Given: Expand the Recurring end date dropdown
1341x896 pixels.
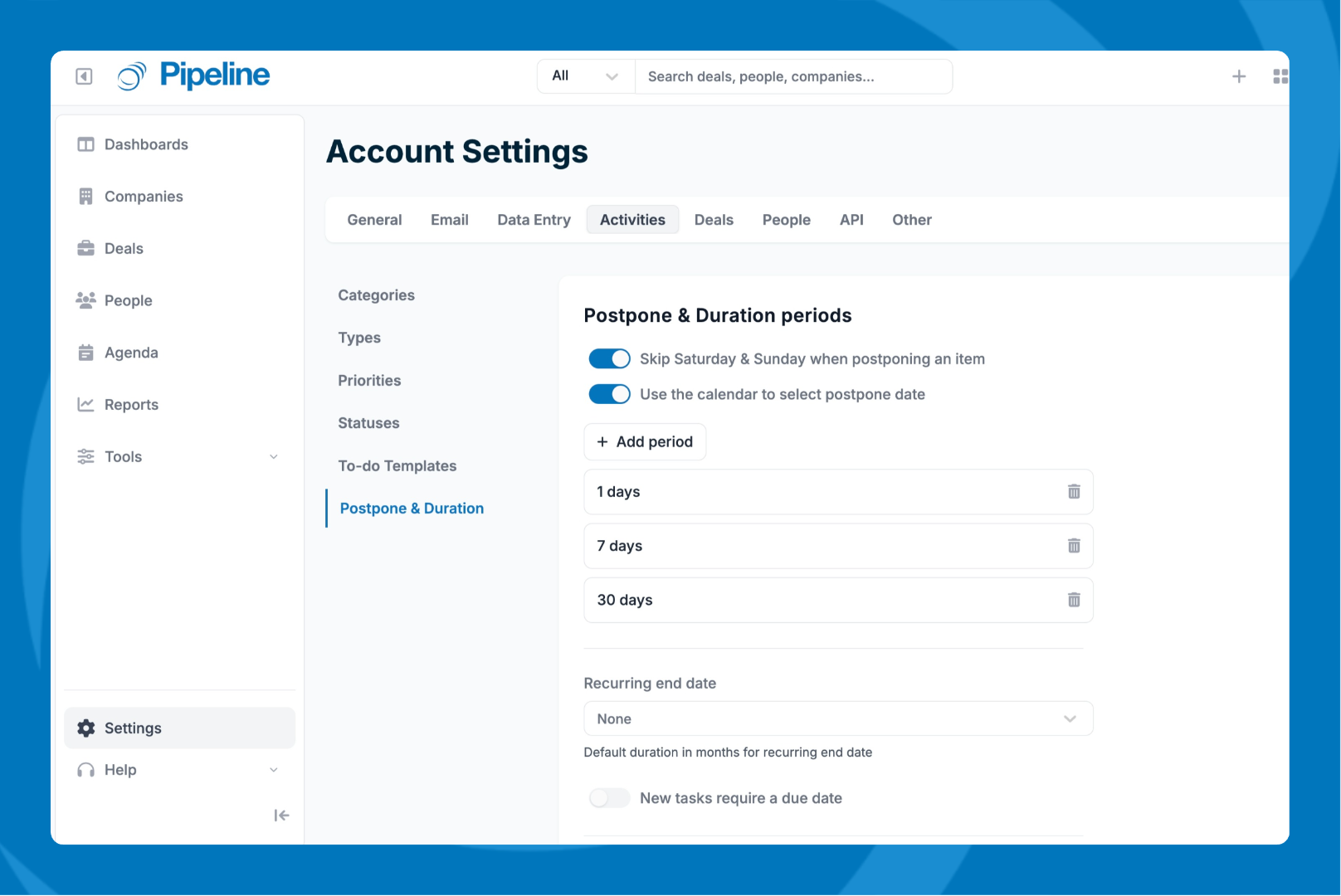Looking at the screenshot, I should 838,718.
